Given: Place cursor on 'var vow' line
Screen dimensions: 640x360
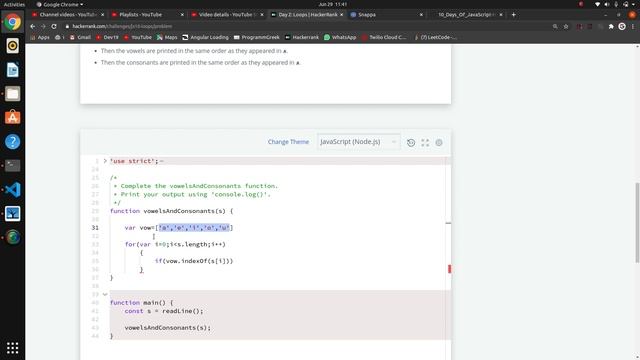Looking at the screenshot, I should [x=179, y=228].
